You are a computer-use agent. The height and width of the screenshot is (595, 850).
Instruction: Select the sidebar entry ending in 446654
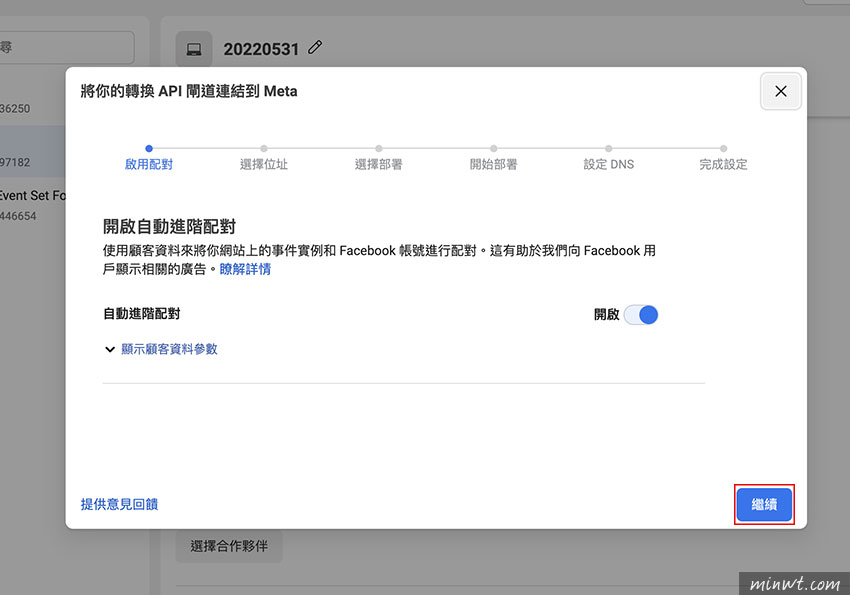tap(33, 205)
